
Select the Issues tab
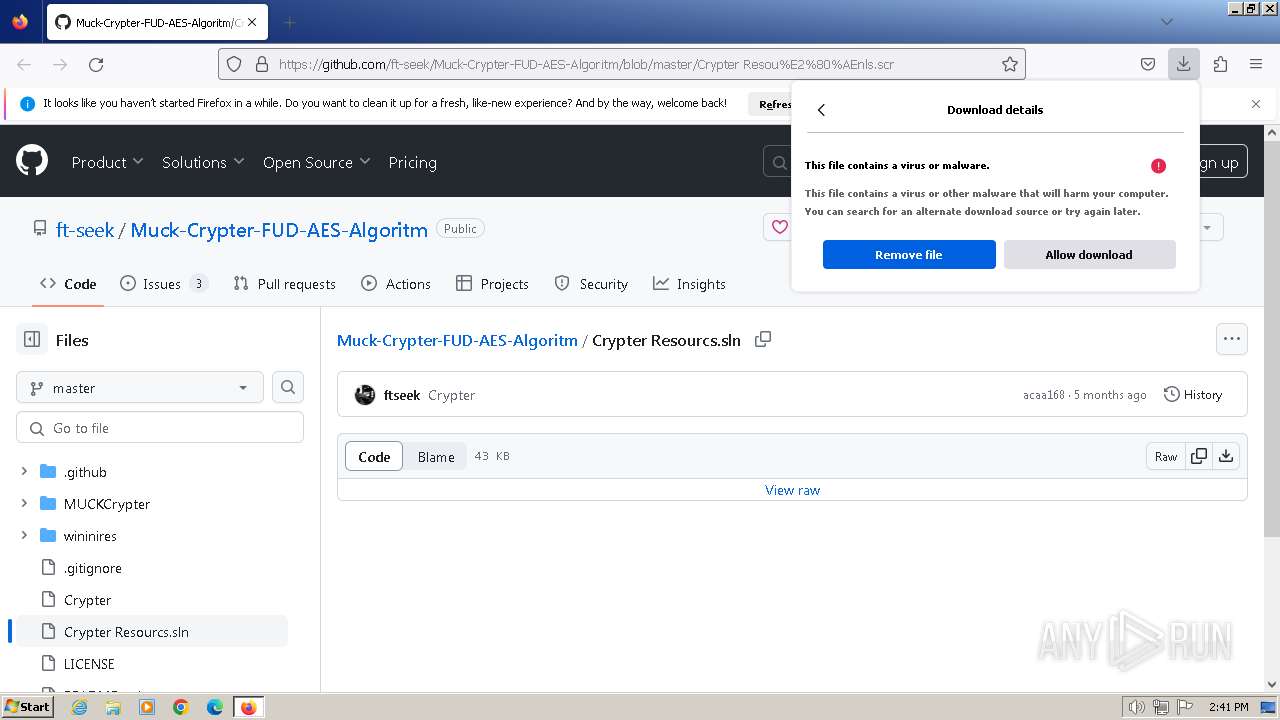click(x=163, y=284)
